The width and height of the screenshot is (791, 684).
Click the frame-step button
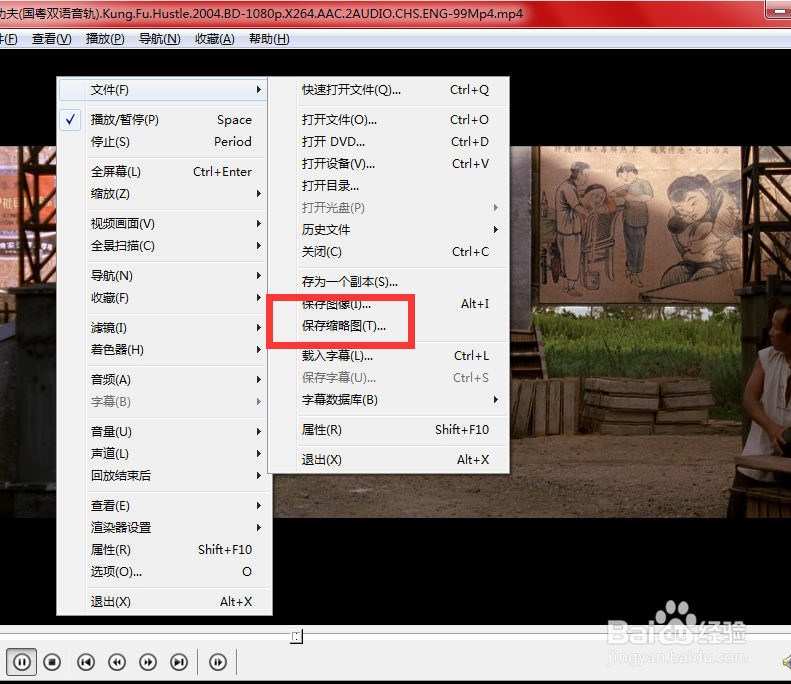pyautogui.click(x=217, y=662)
